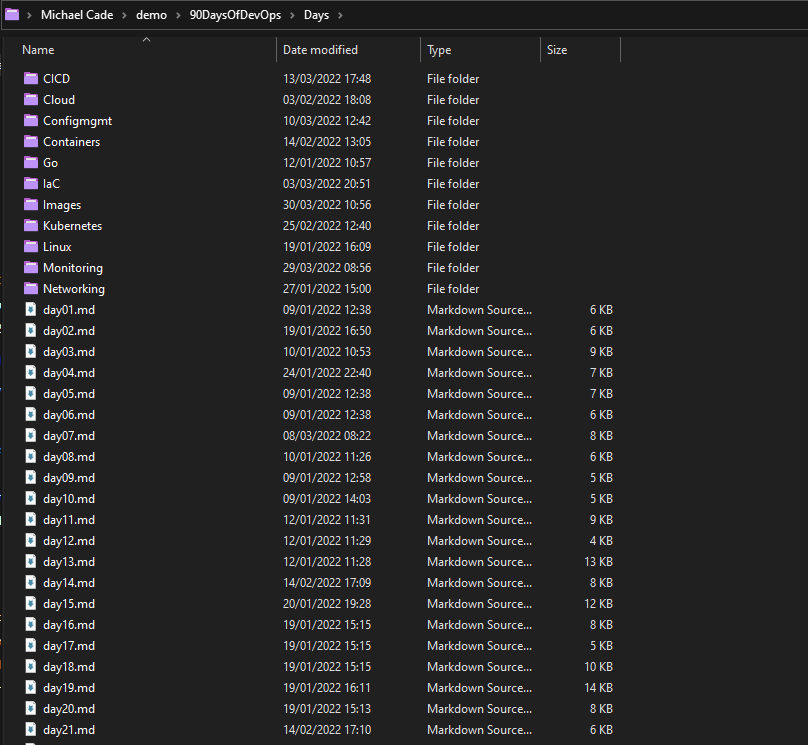Viewport: 808px width, 745px height.
Task: Select the Containers folder icon
Action: (31, 142)
